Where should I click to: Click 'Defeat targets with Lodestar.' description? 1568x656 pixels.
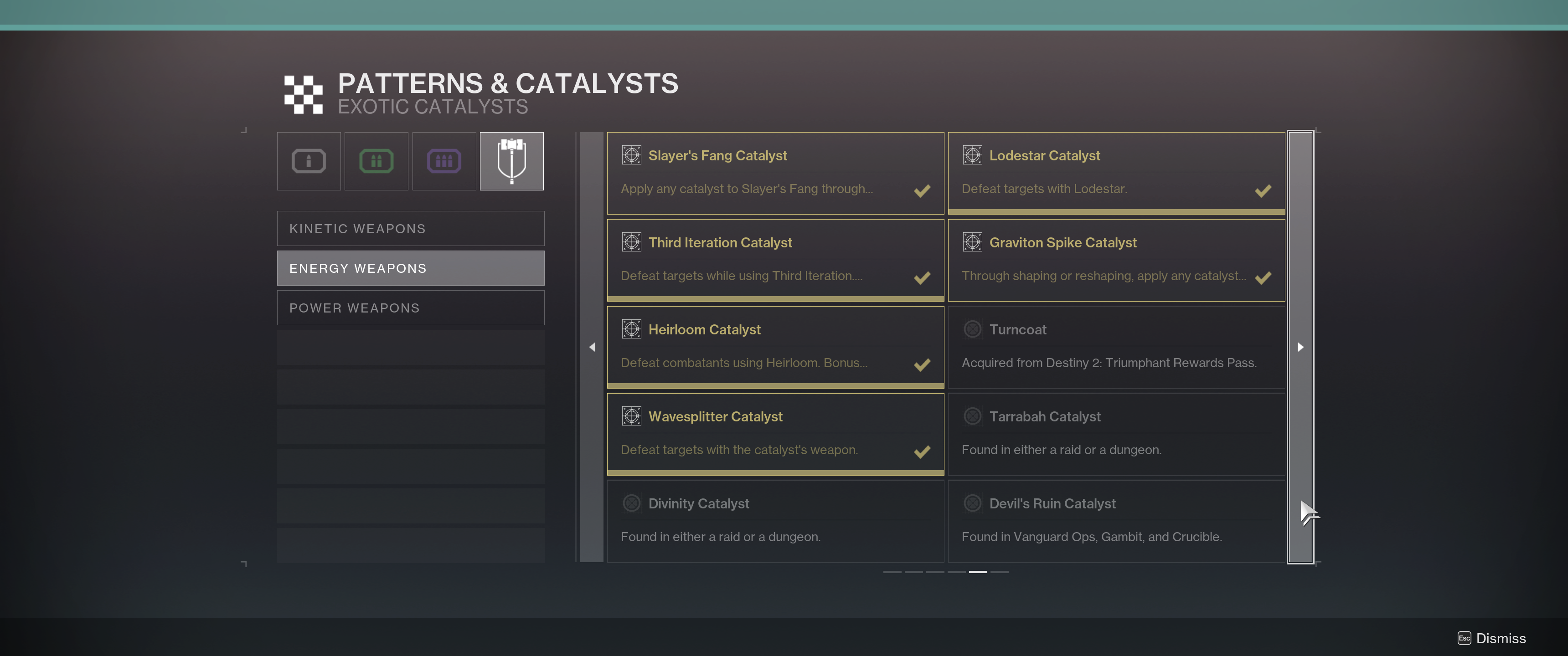1045,189
